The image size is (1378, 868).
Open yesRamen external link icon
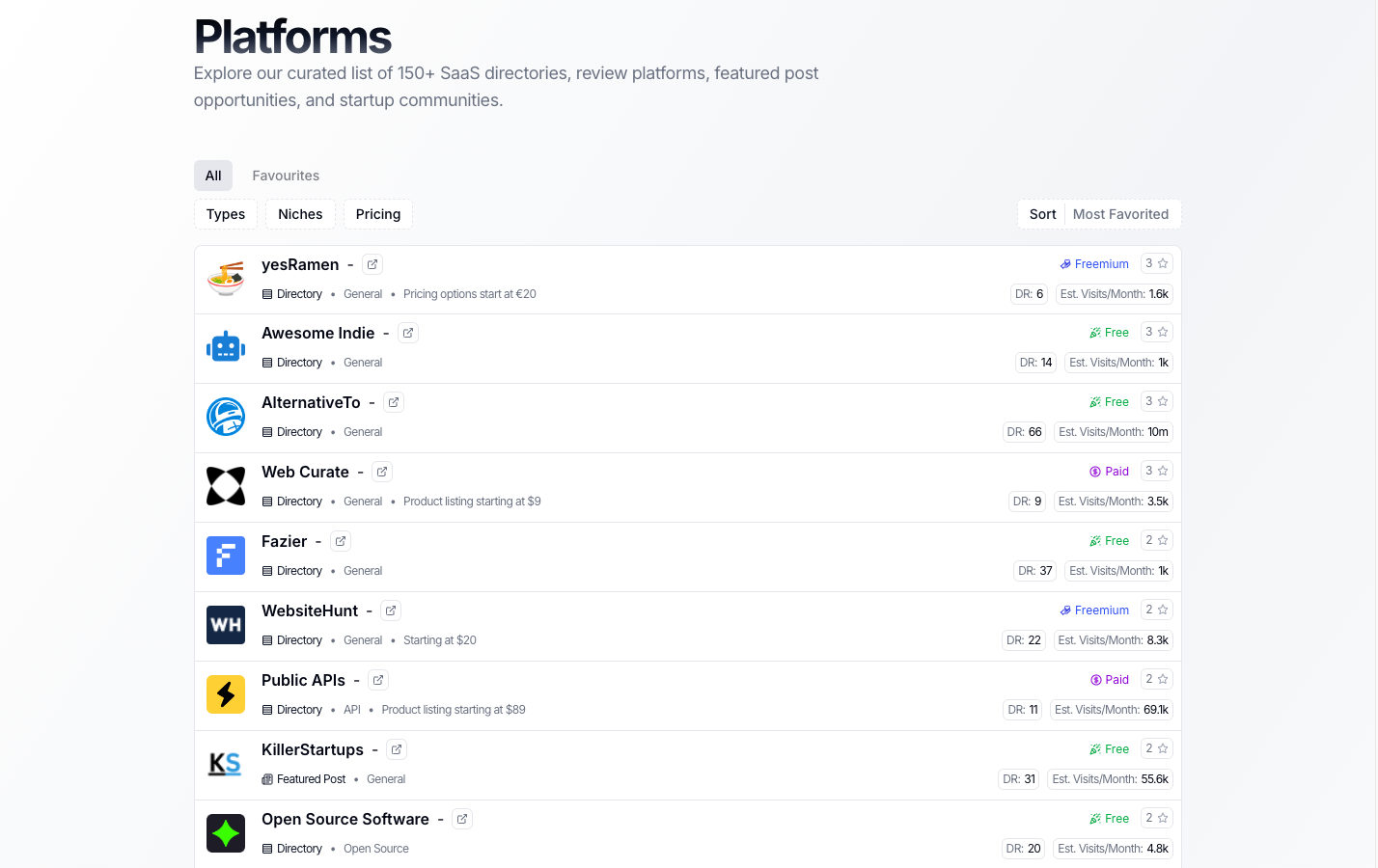pyautogui.click(x=372, y=264)
